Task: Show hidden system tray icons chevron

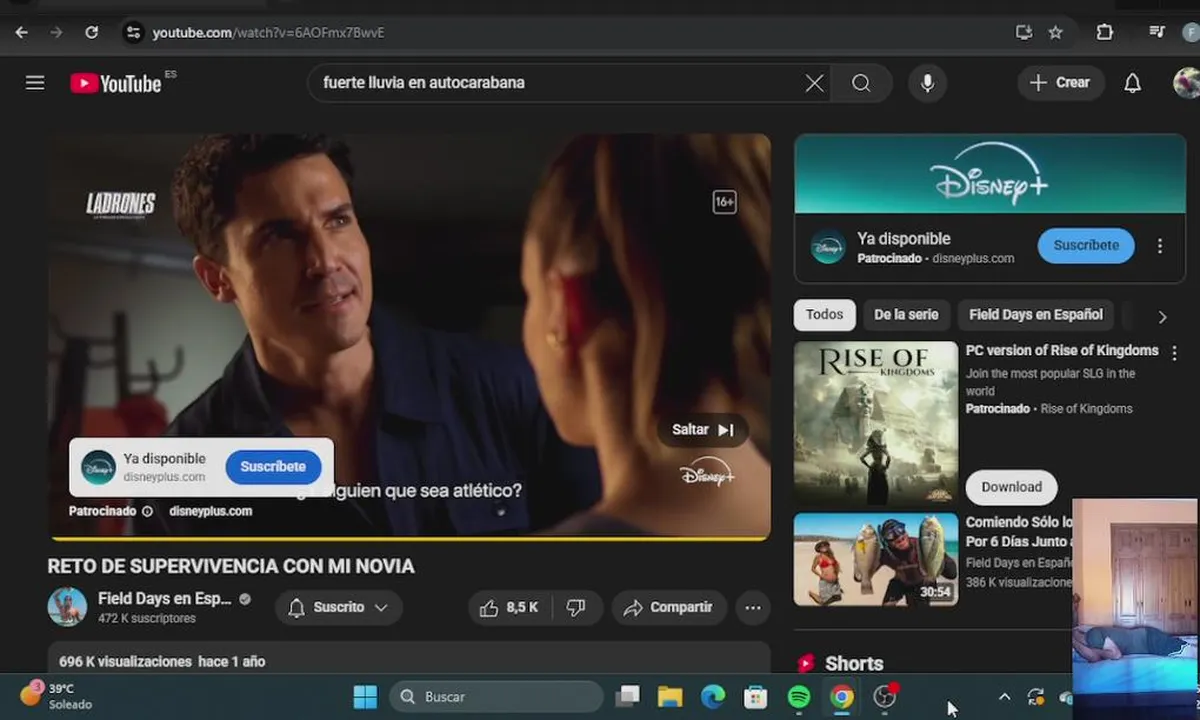Action: (1004, 697)
